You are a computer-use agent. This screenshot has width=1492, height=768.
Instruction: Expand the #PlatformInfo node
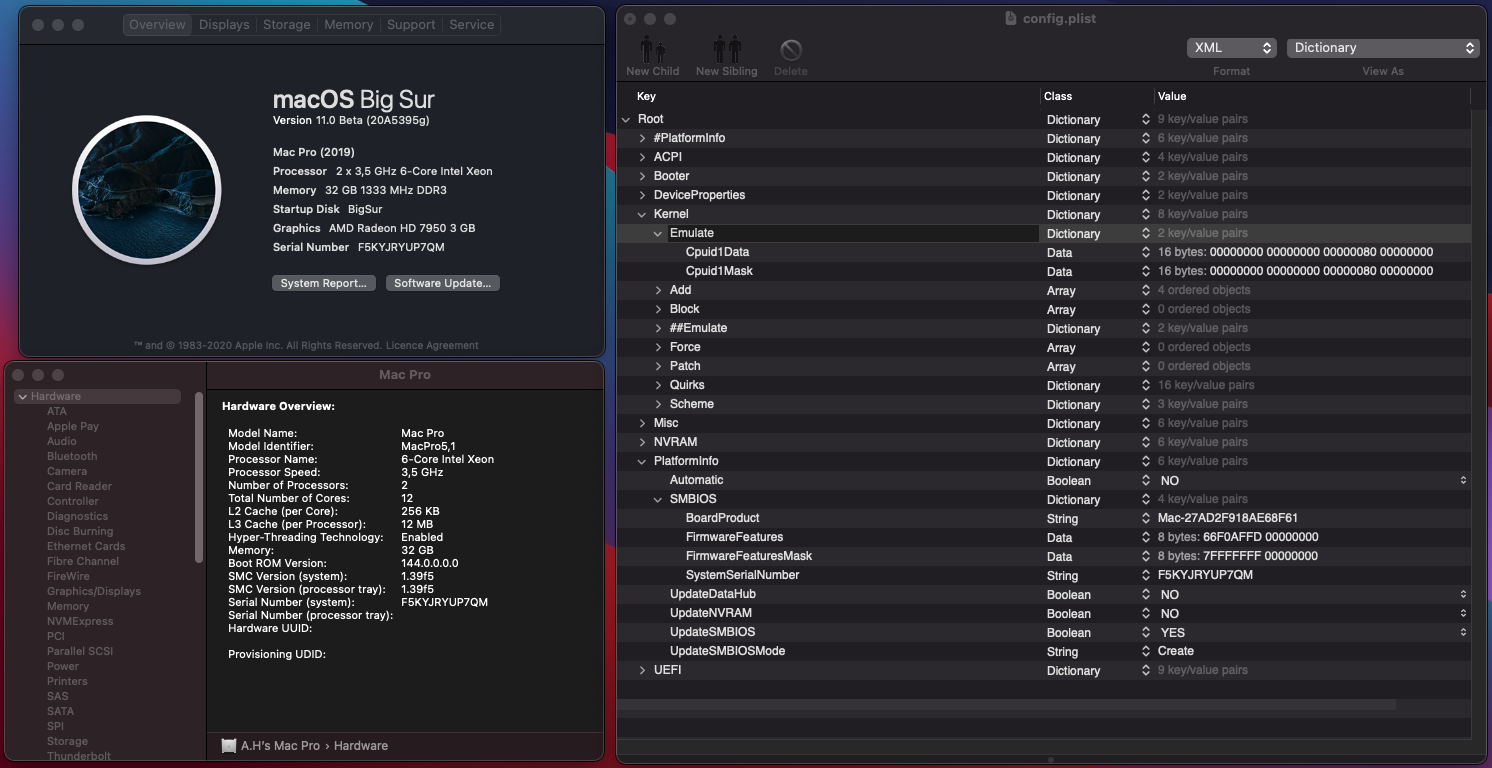tap(642, 138)
